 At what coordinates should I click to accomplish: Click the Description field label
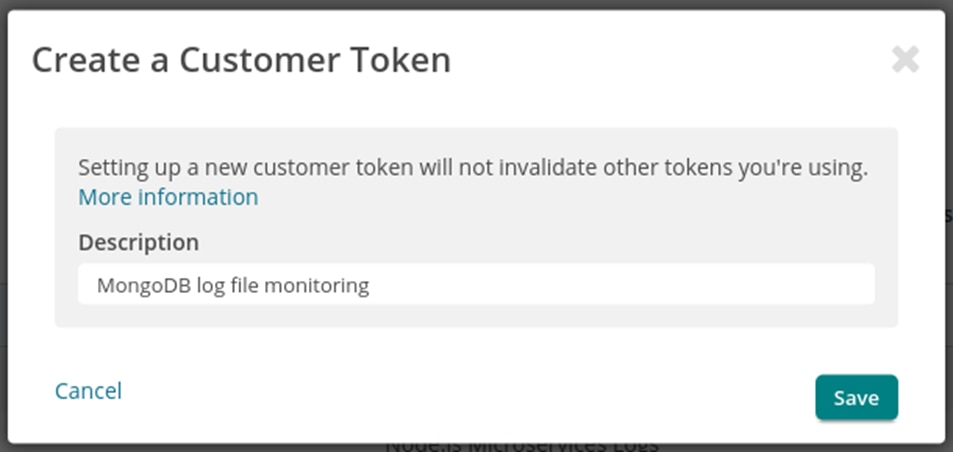138,242
